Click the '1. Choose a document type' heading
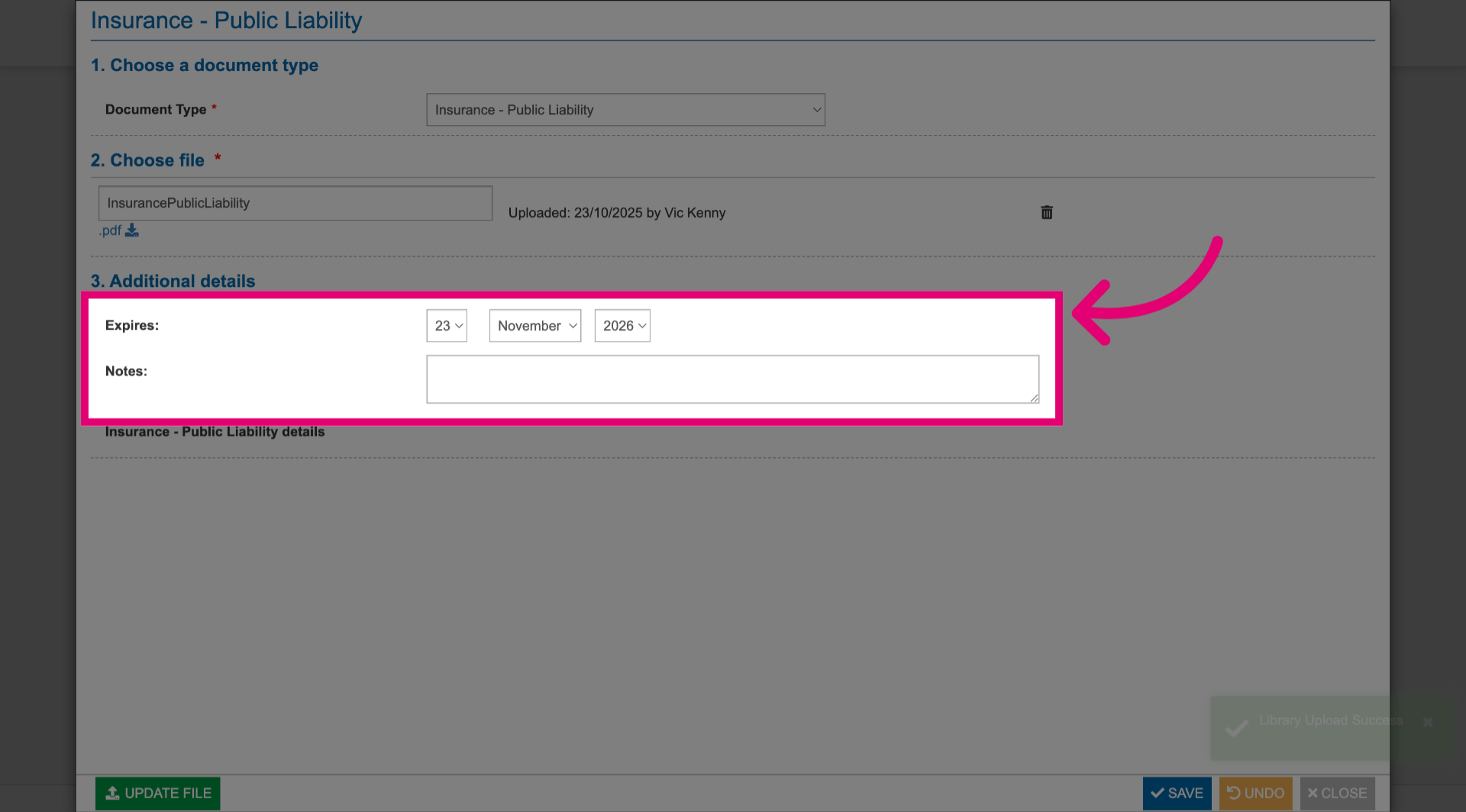 [x=205, y=66]
